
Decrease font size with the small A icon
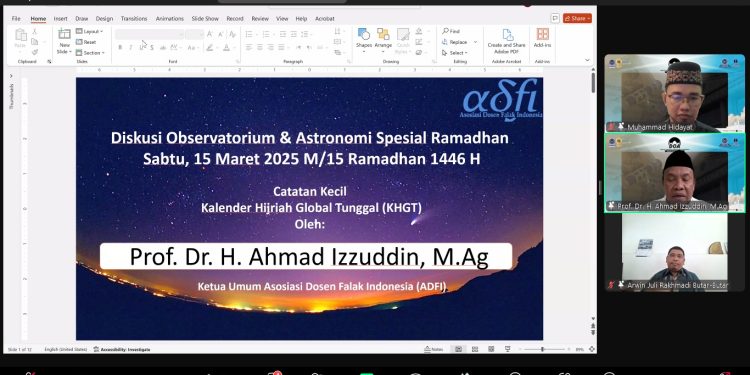pos(221,34)
